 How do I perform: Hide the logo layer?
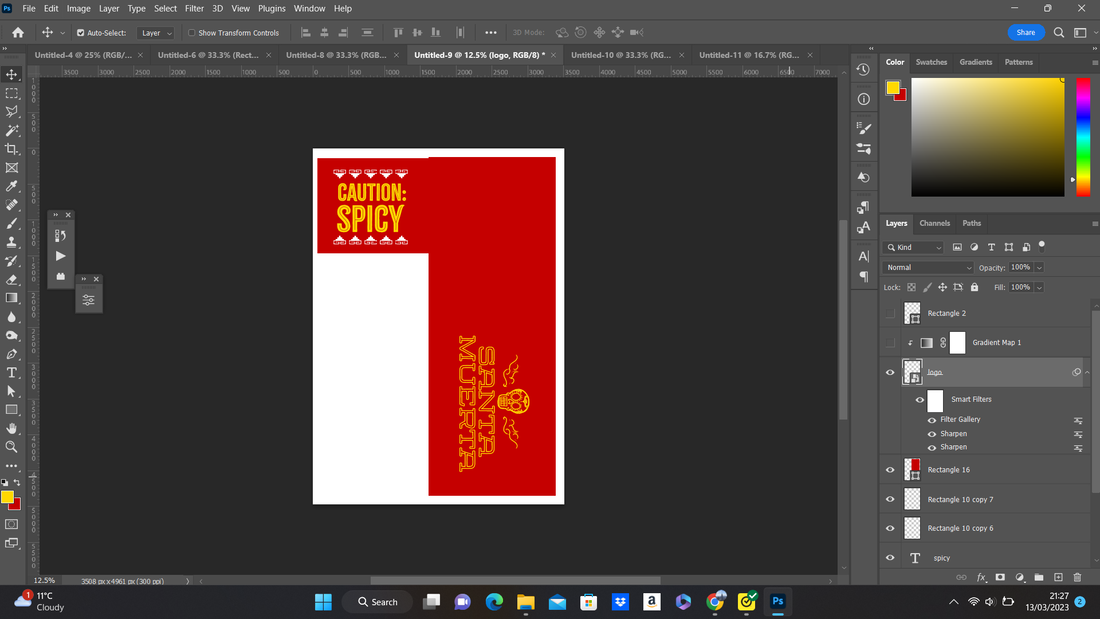tap(890, 373)
